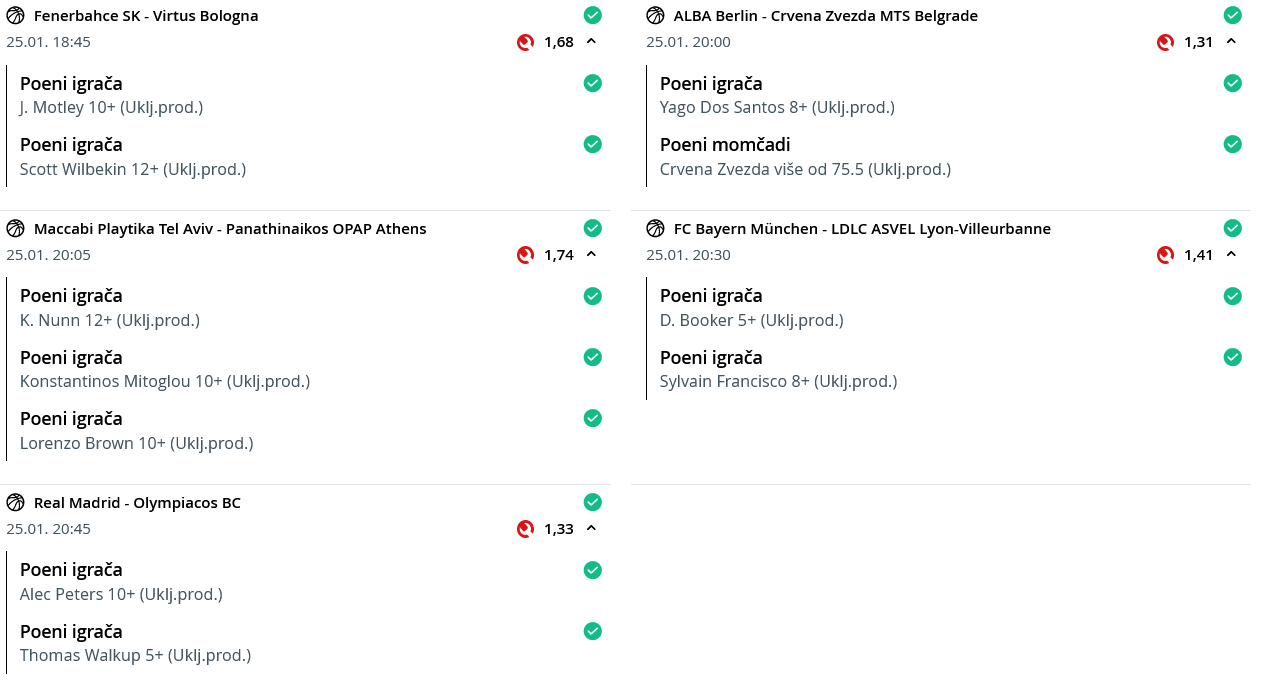Select the K. Nunn 12+ player points bet

coord(110,320)
